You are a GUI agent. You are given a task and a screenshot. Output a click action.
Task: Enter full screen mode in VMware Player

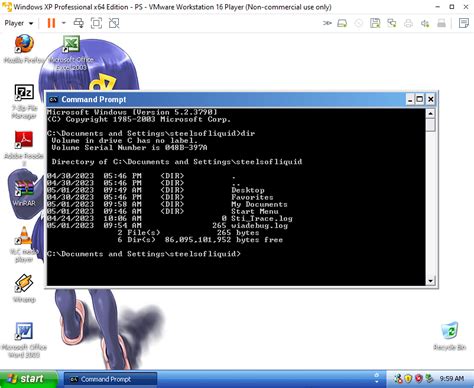96,23
